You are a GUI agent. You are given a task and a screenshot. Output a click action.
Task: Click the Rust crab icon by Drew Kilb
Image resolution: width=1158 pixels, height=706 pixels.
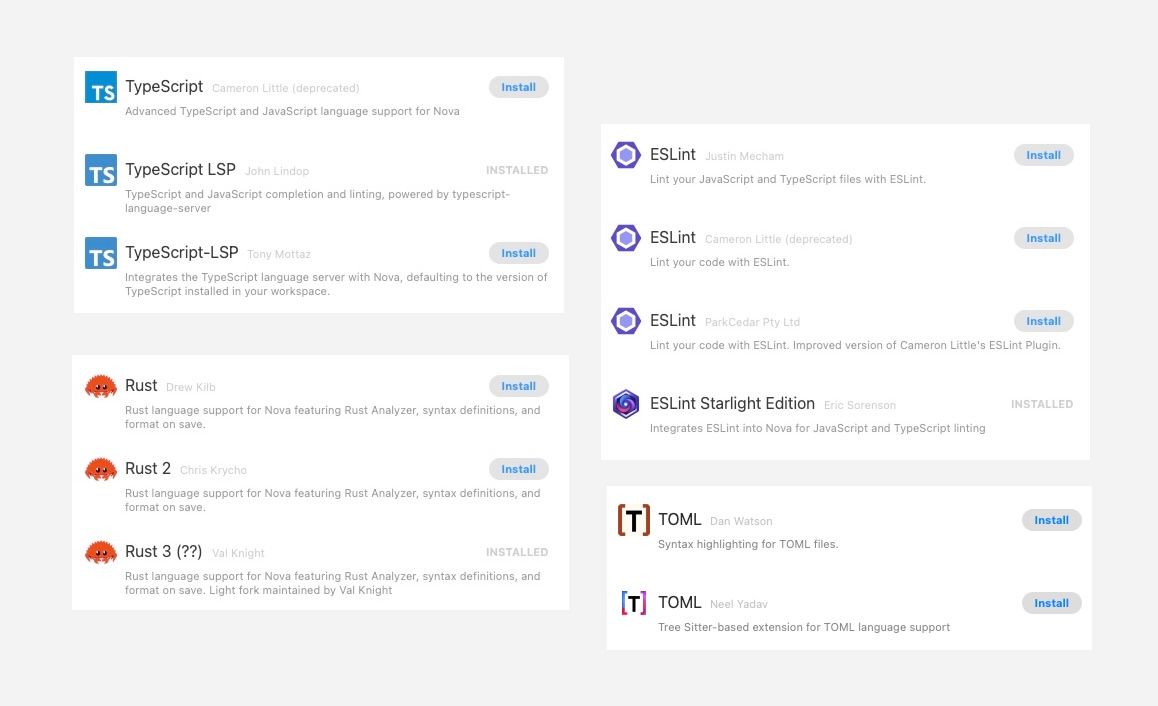point(101,387)
